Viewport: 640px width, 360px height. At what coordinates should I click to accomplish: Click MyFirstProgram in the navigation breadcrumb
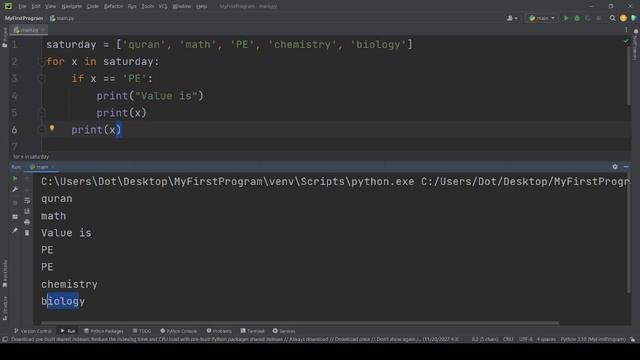24,18
